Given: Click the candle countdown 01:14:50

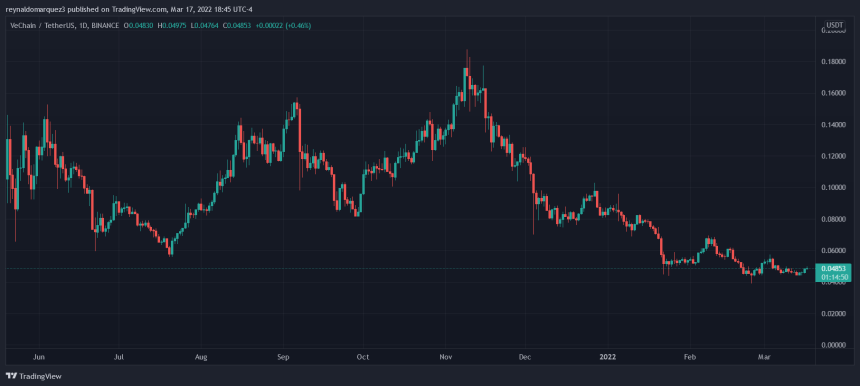Looking at the screenshot, I should pyautogui.click(x=833, y=277).
